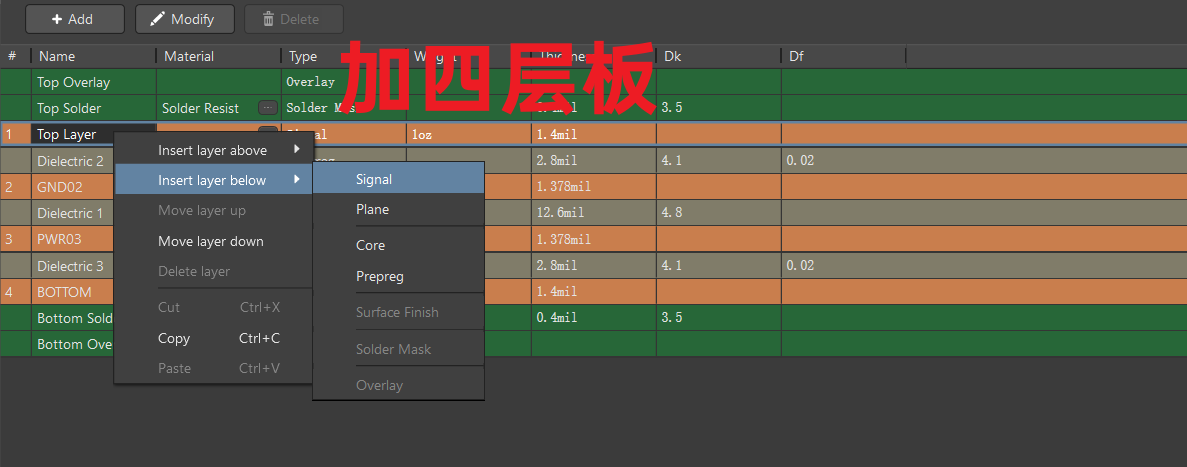Click the Top Overlay layer name
This screenshot has width=1187, height=467.
point(73,82)
